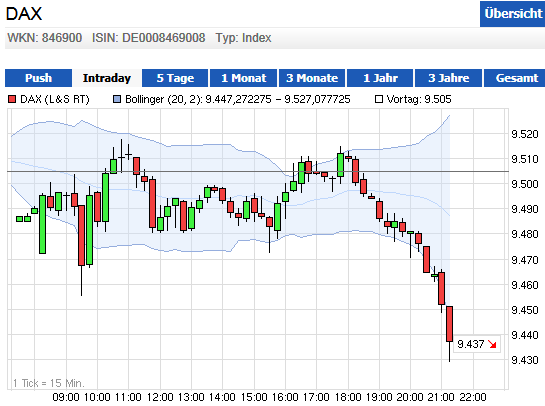Click the red DAX legend swatch

coord(12,99)
